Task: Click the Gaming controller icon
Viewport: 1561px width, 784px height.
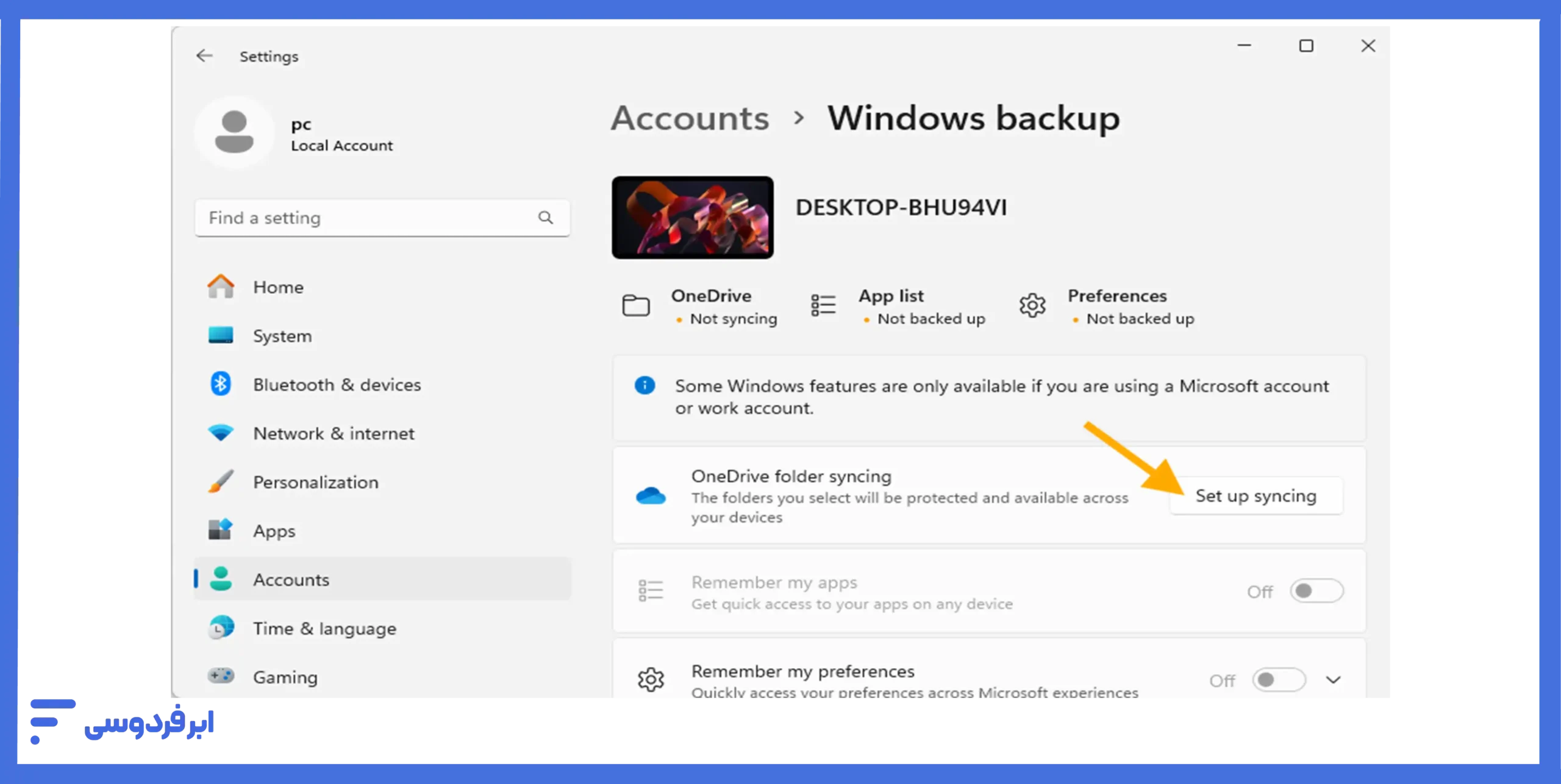Action: (221, 677)
